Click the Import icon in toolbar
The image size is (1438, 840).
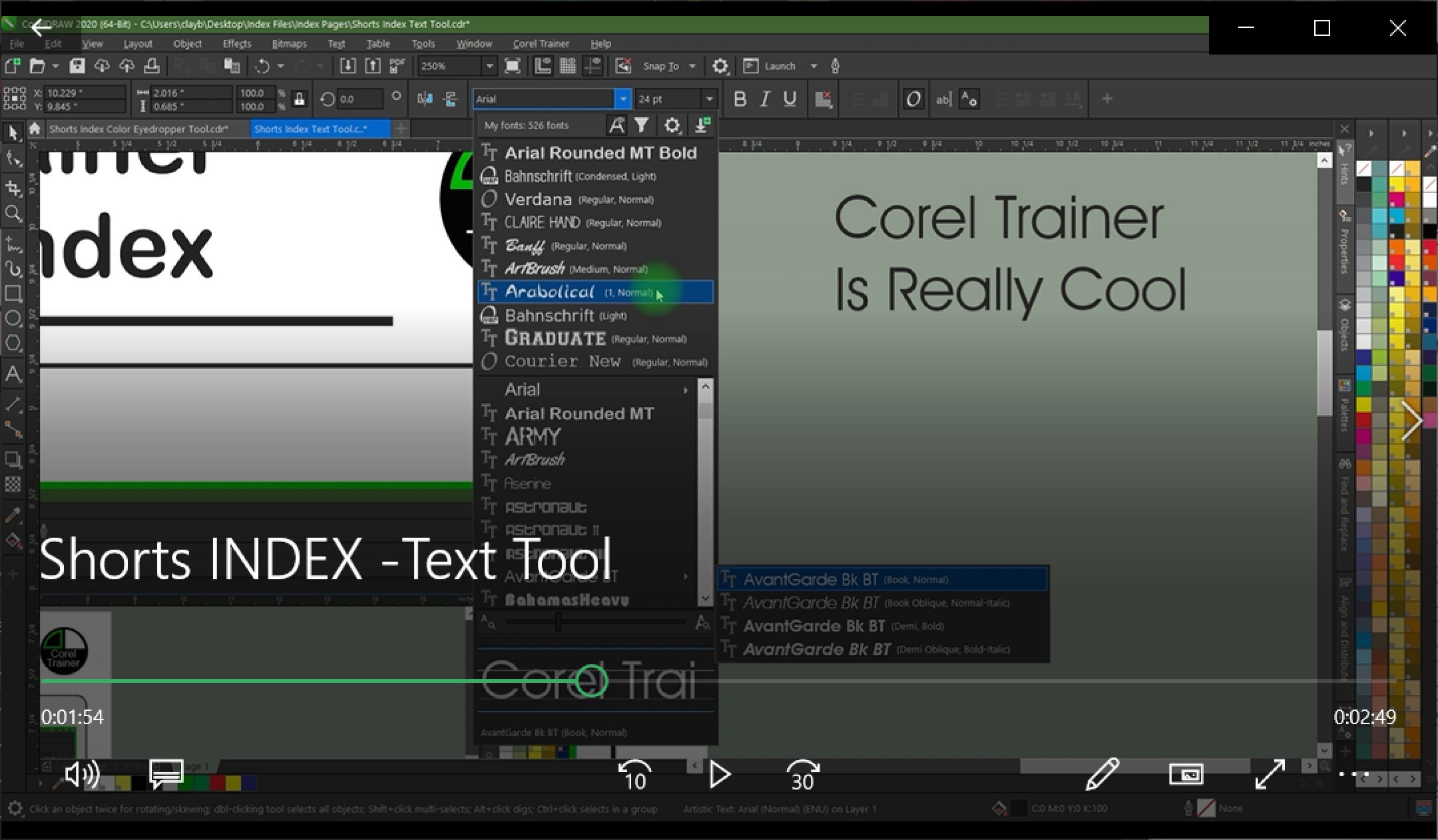(x=348, y=66)
